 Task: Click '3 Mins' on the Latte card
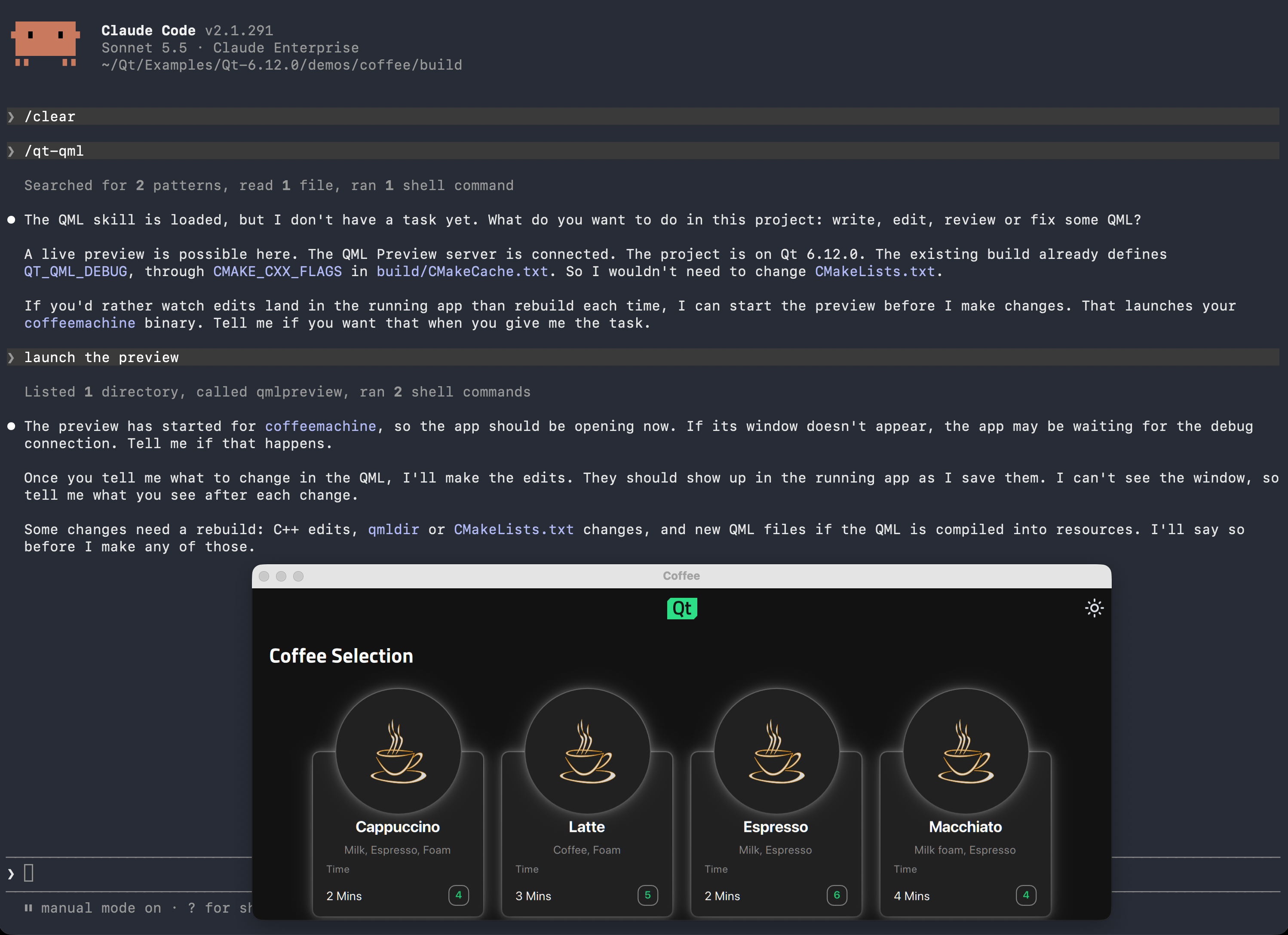(533, 896)
